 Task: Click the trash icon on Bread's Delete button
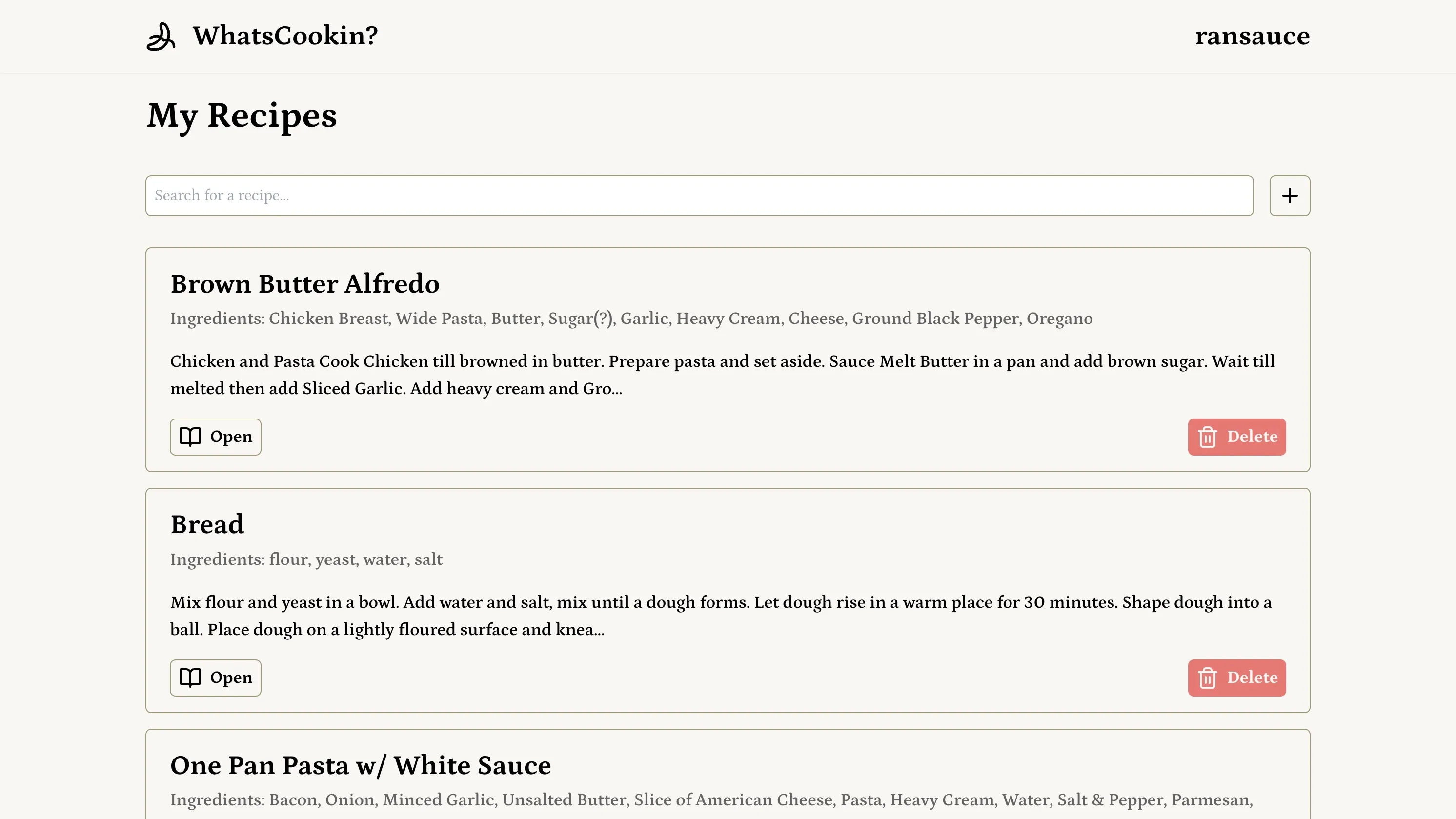click(1207, 678)
